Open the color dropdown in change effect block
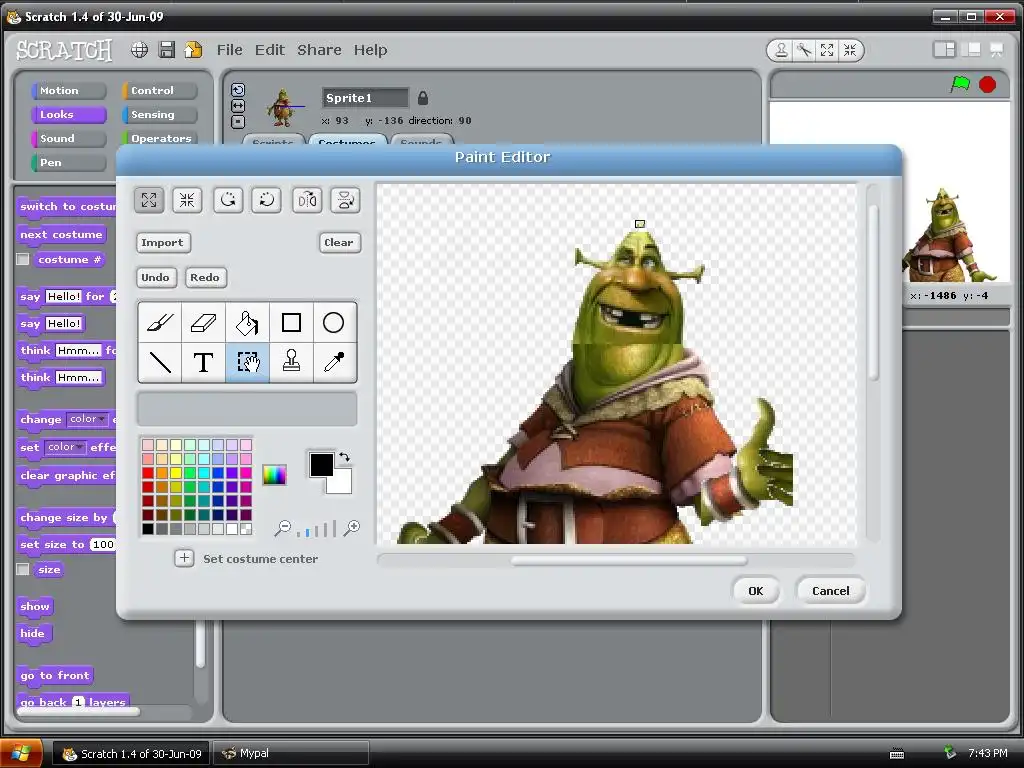 click(88, 419)
